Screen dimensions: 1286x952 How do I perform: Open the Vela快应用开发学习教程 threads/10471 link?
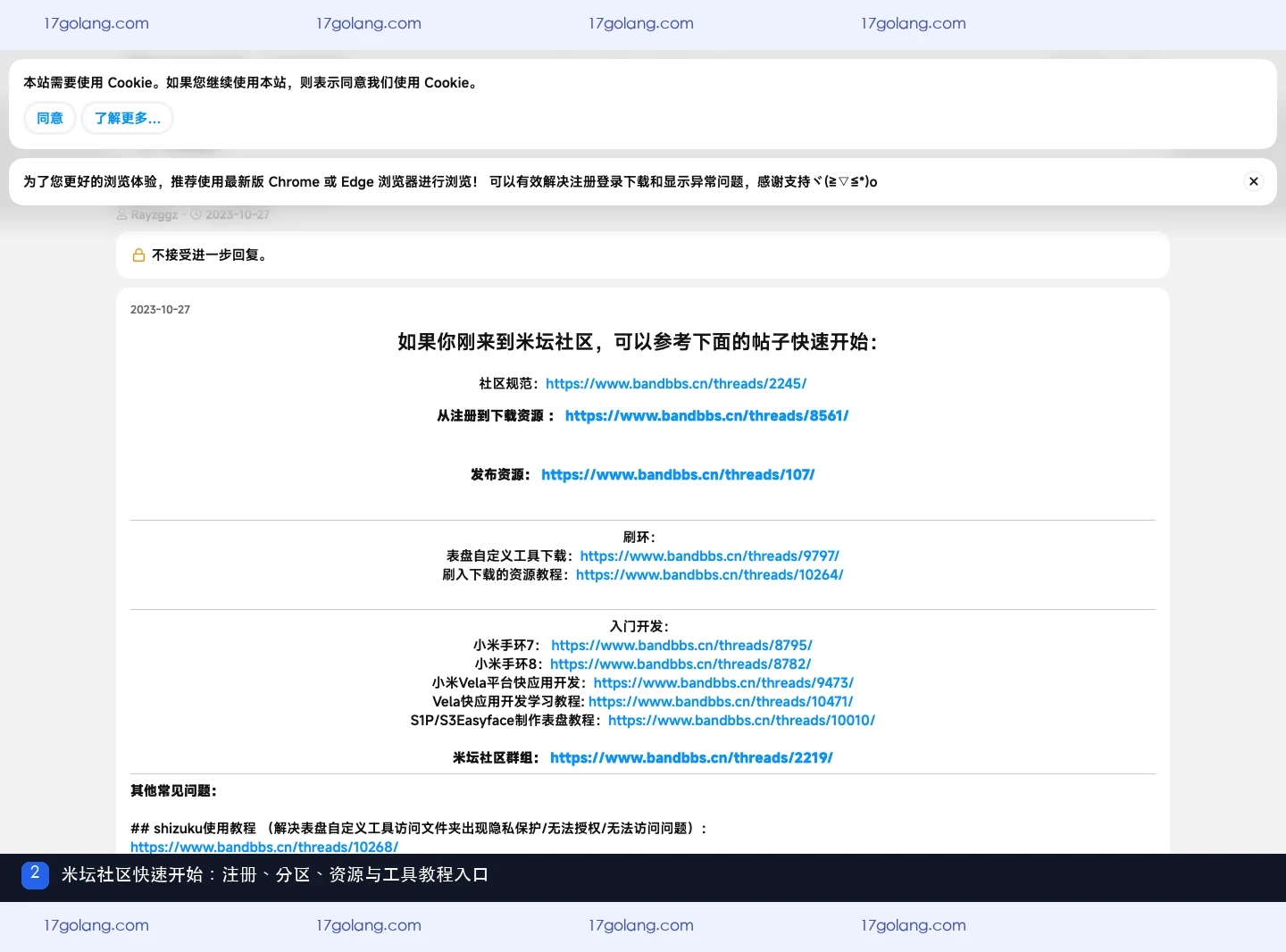click(x=721, y=702)
